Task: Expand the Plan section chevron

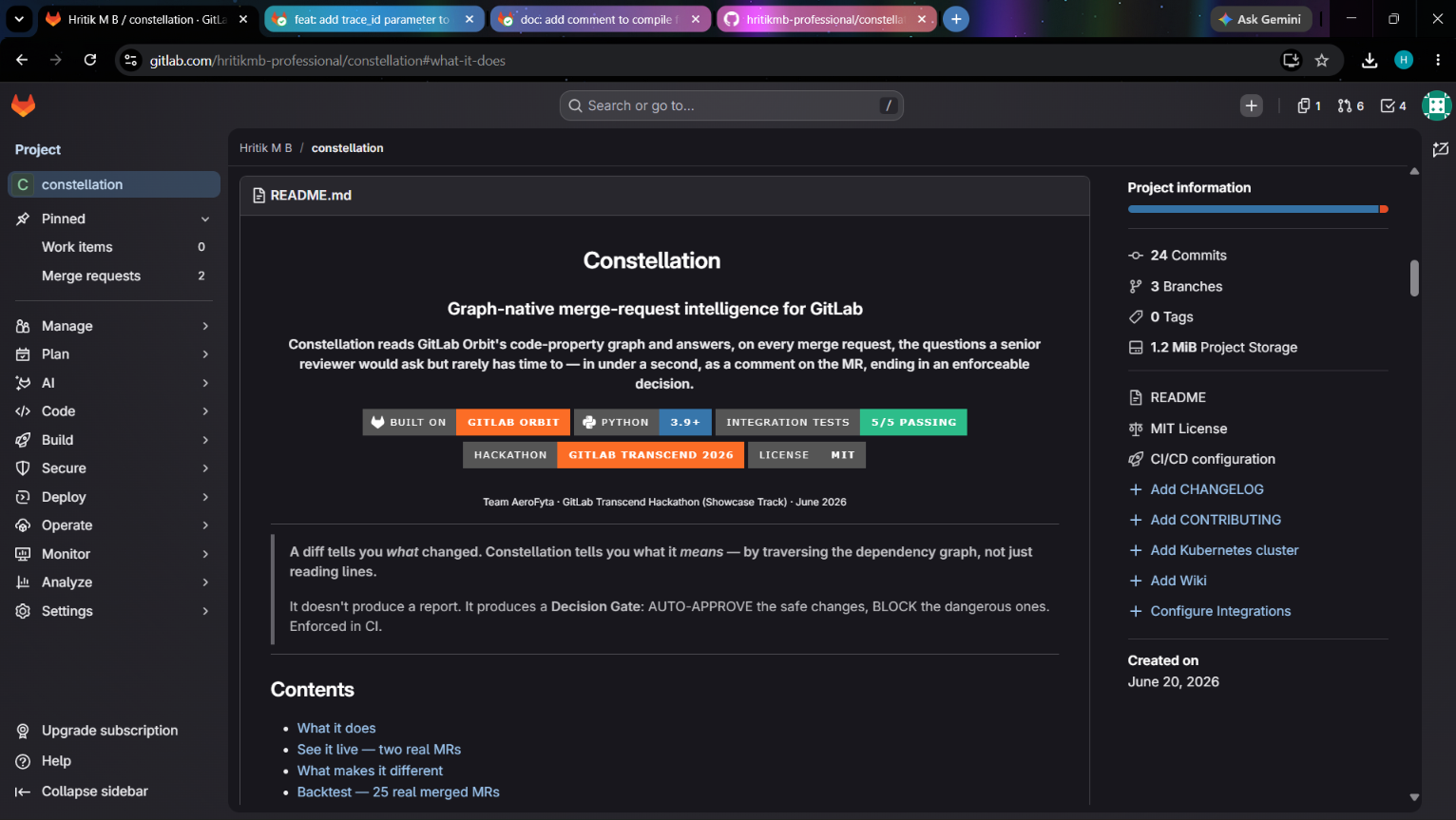Action: click(x=205, y=354)
